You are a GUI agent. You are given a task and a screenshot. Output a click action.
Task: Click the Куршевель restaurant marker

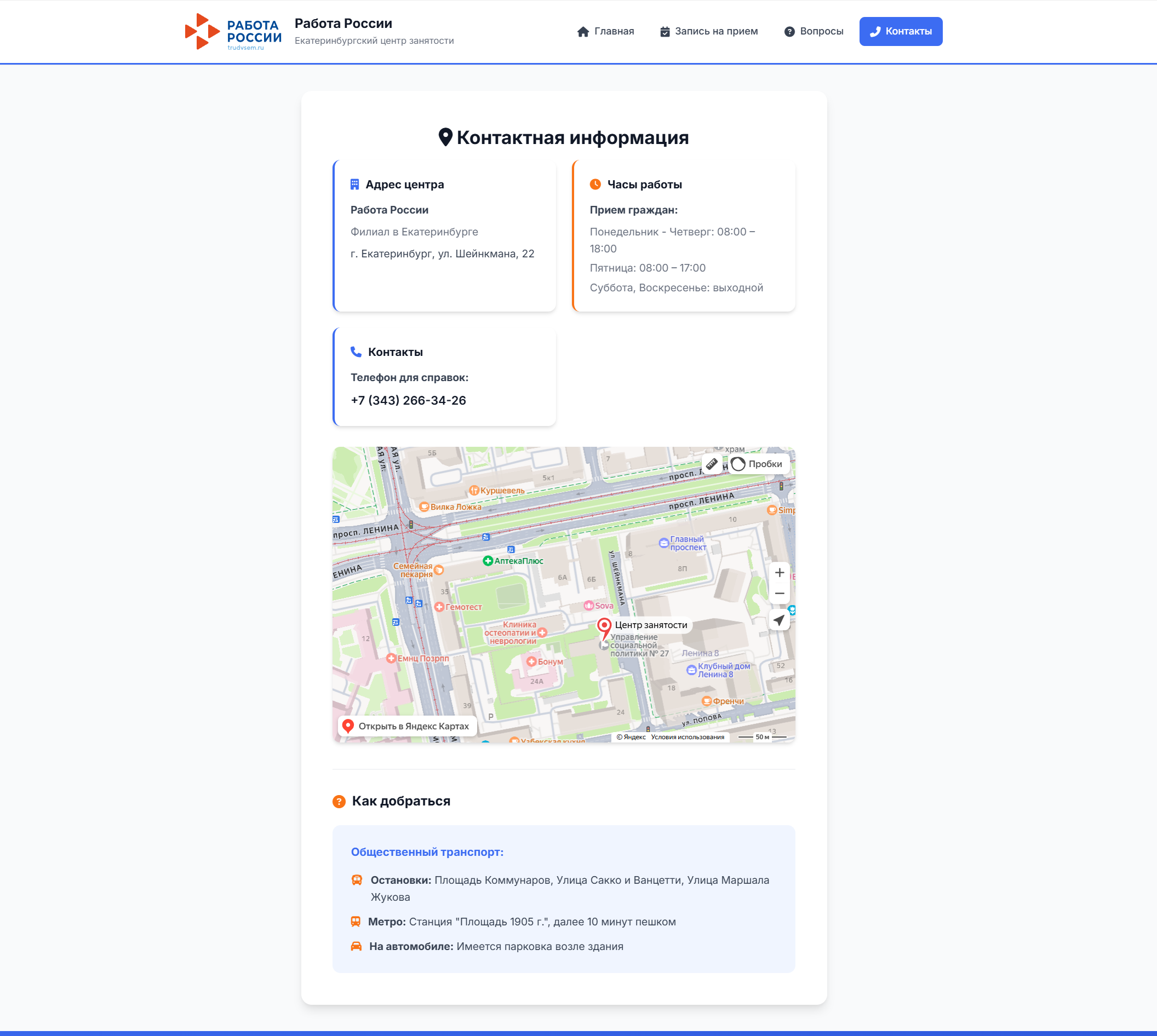tap(474, 490)
